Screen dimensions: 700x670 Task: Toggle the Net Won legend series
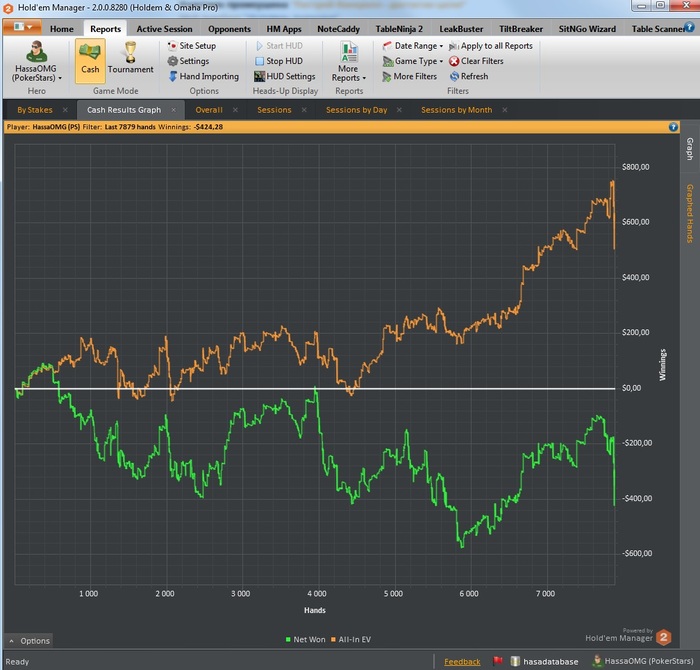(305, 640)
